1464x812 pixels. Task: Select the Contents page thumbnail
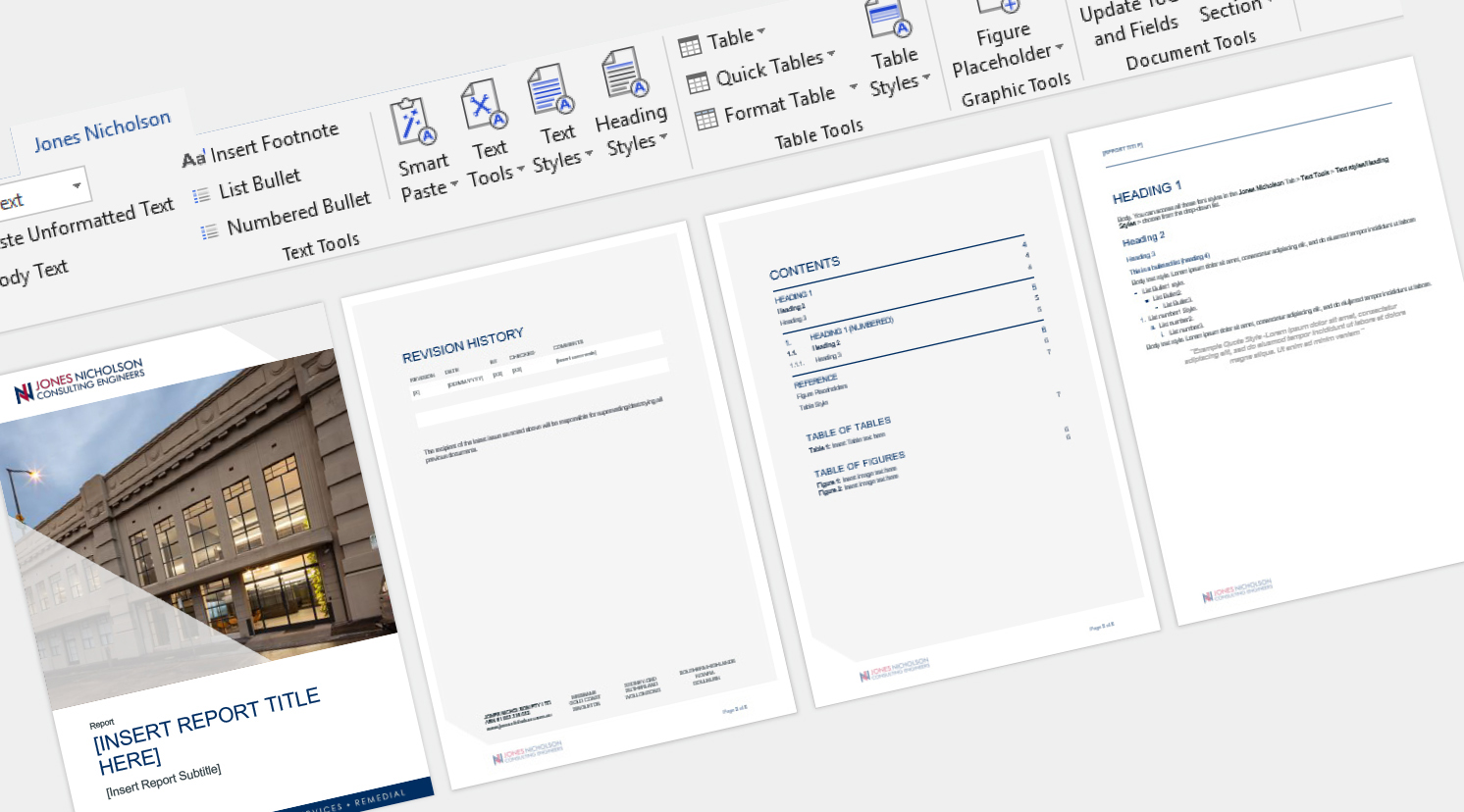click(932, 422)
